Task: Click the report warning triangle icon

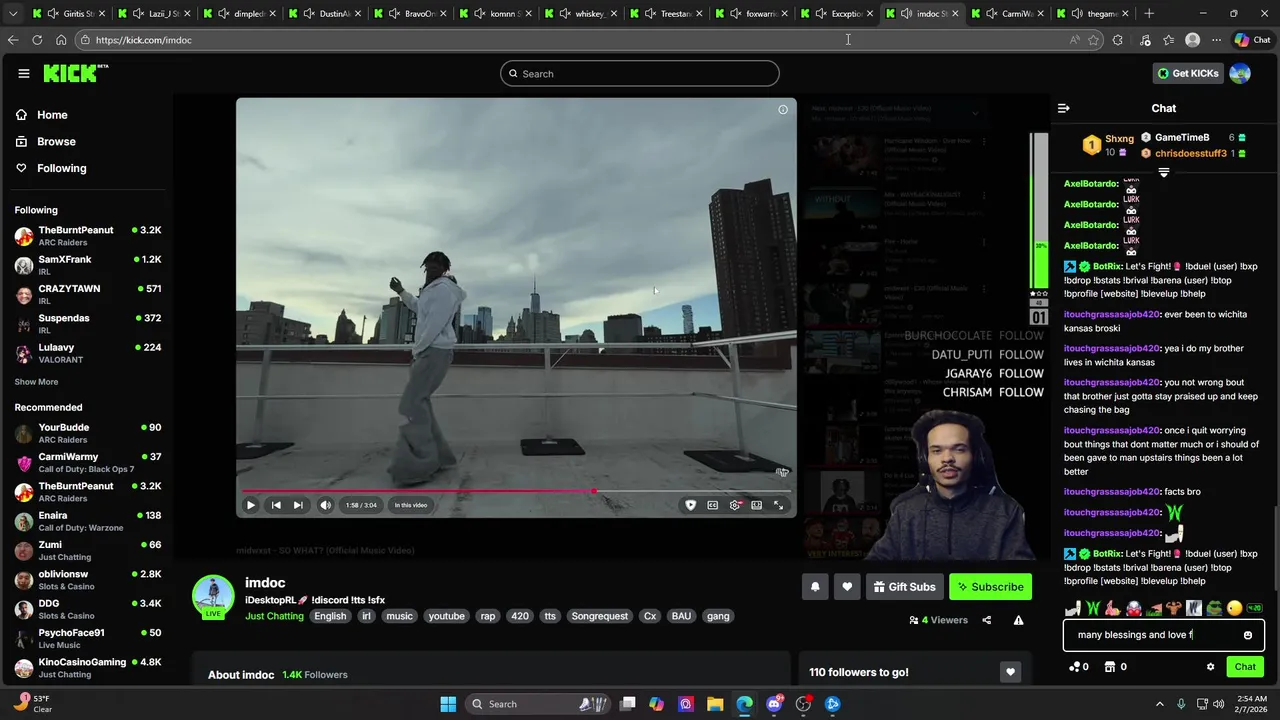Action: click(x=1018, y=620)
